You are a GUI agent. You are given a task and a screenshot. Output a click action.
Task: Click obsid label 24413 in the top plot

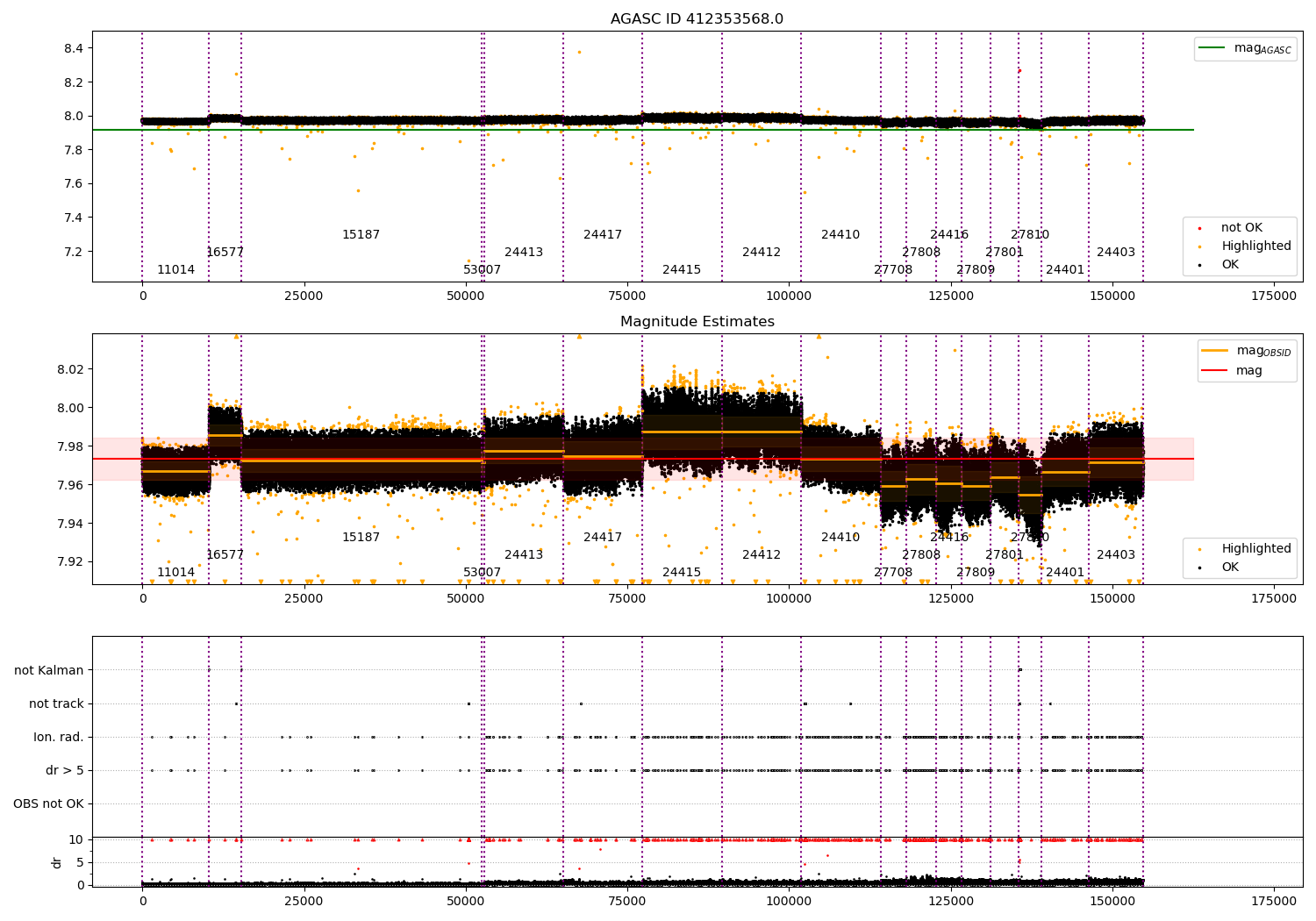click(524, 253)
